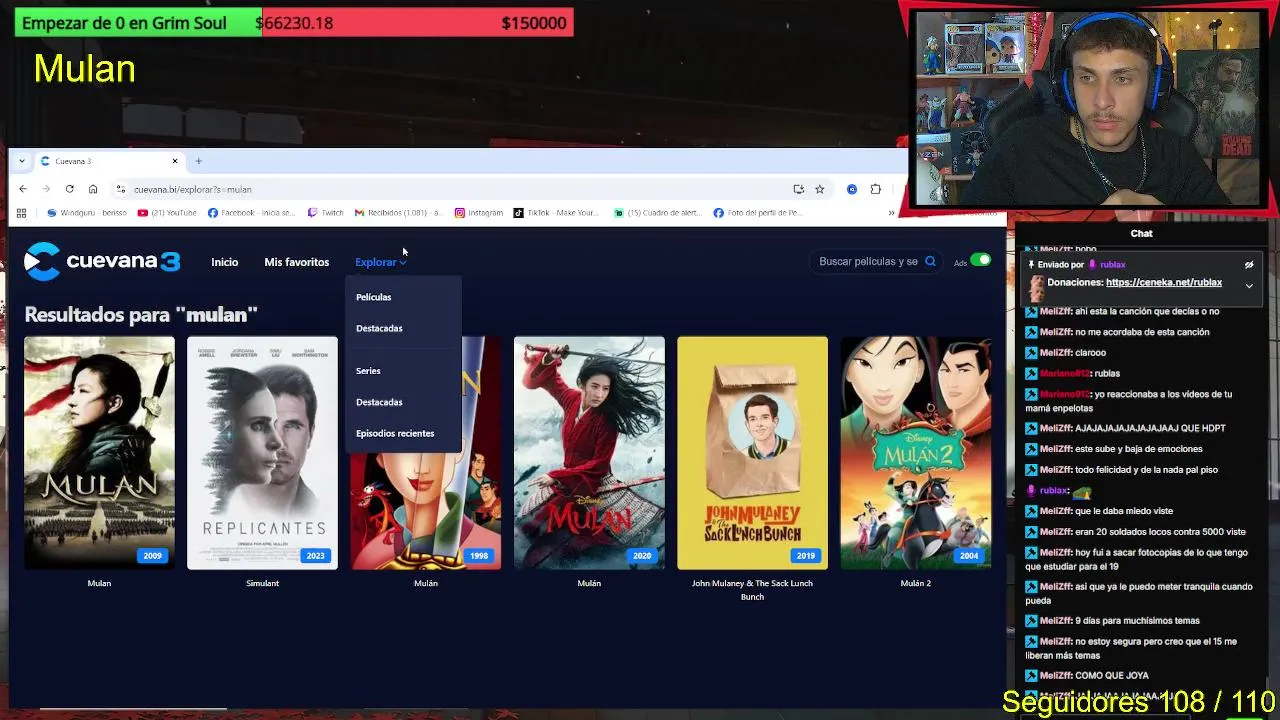Click the browser forward arrow

point(46,189)
